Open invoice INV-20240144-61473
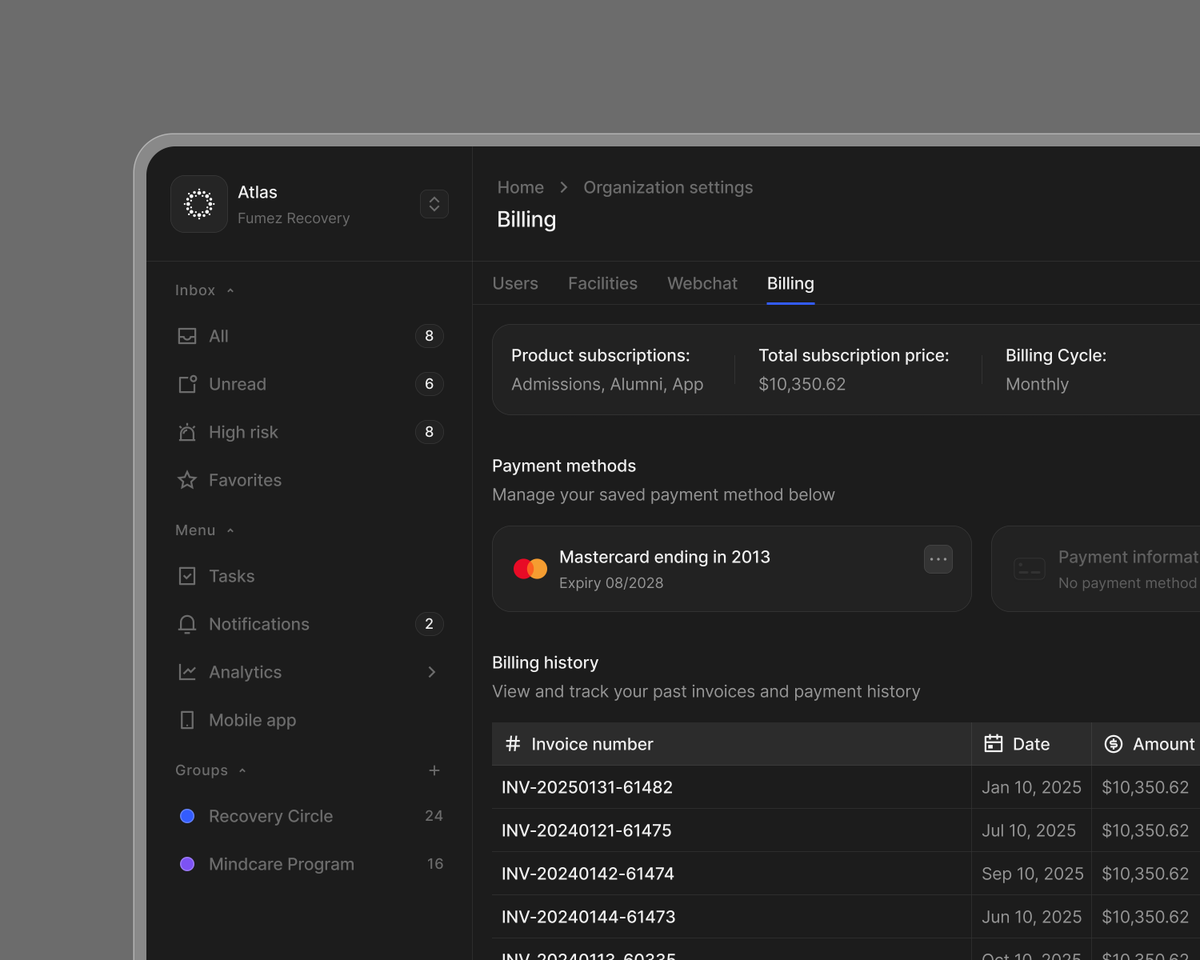 click(588, 916)
